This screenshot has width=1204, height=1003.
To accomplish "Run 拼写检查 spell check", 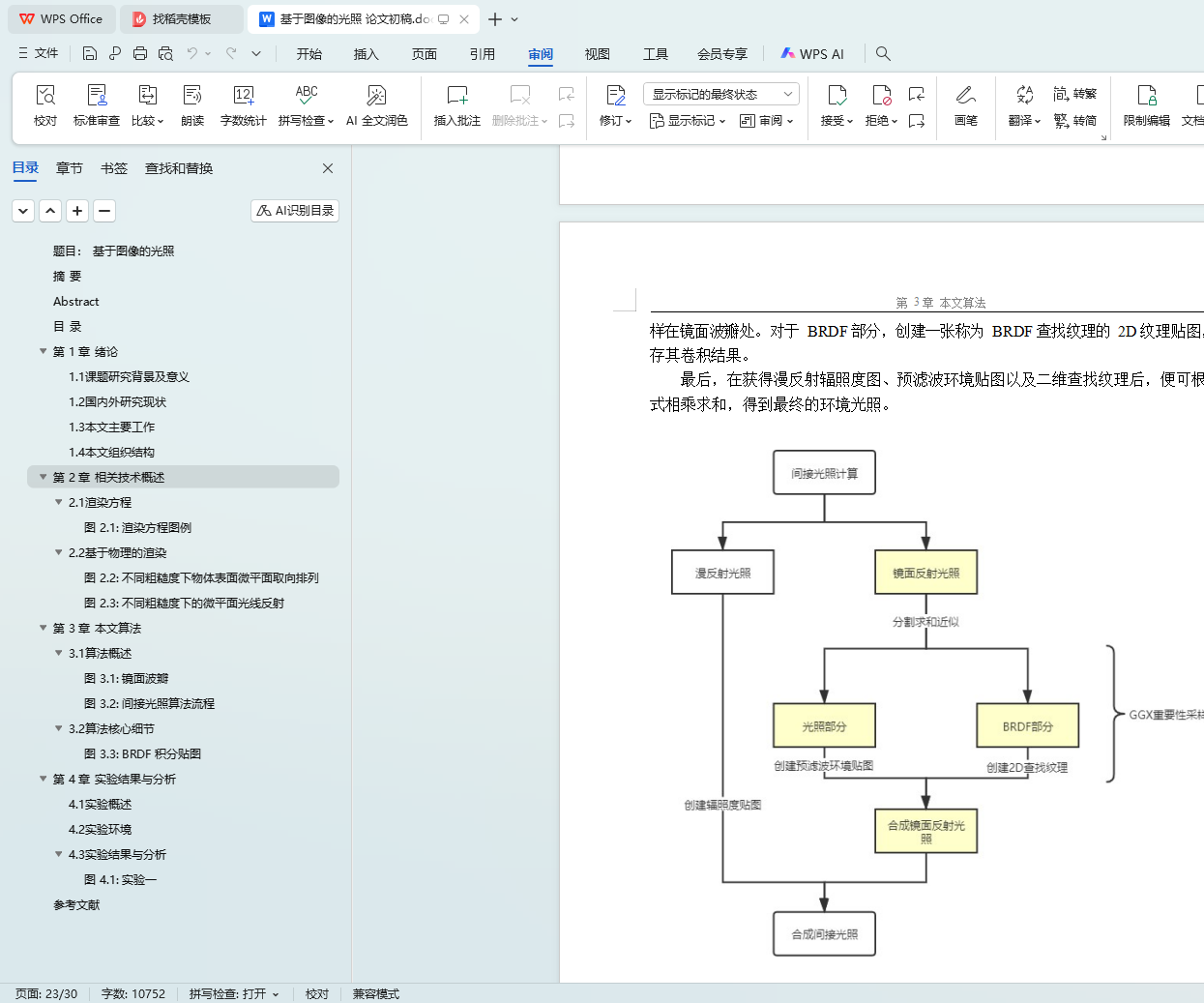I will [x=307, y=105].
